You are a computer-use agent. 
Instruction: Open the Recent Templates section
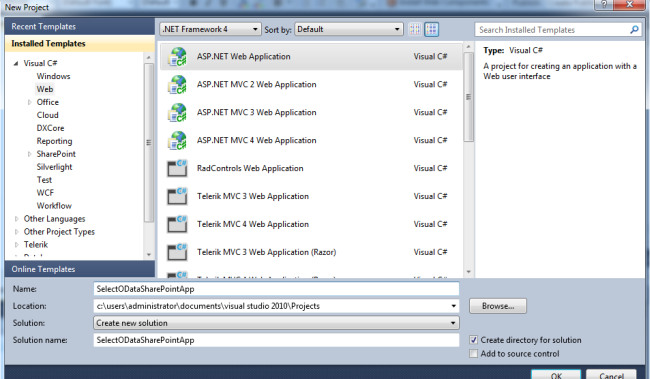[x=80, y=27]
